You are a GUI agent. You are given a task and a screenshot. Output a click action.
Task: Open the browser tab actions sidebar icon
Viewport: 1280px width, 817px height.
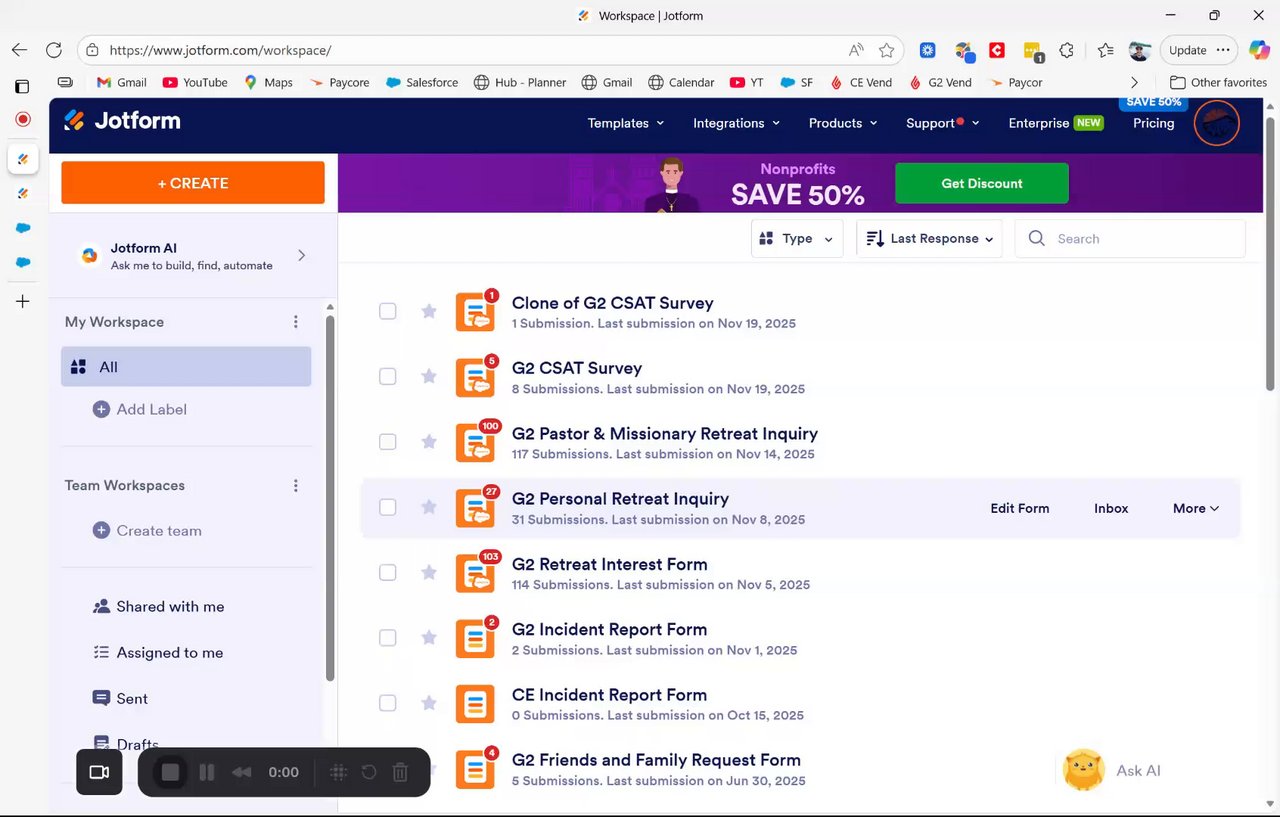(x=22, y=86)
